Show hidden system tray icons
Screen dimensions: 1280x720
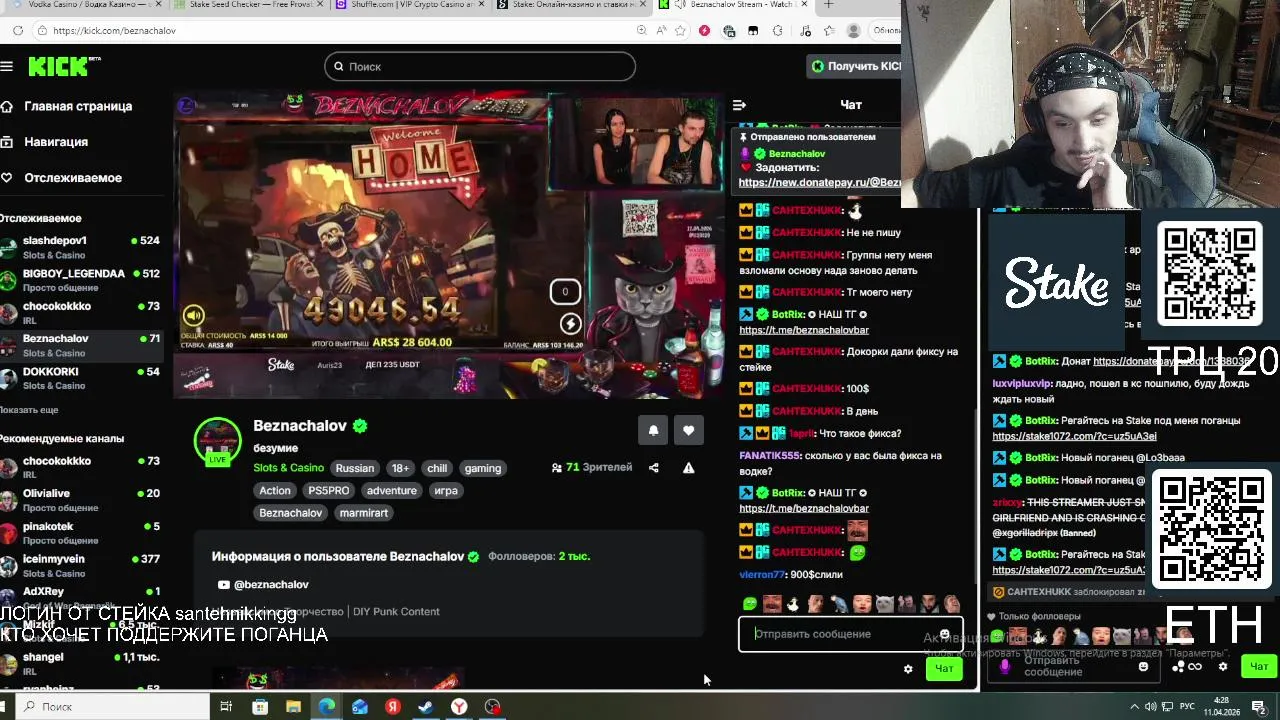coord(1137,707)
